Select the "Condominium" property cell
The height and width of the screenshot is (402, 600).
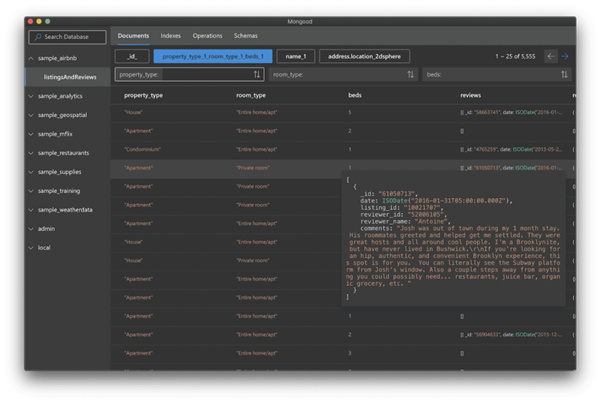(142, 150)
